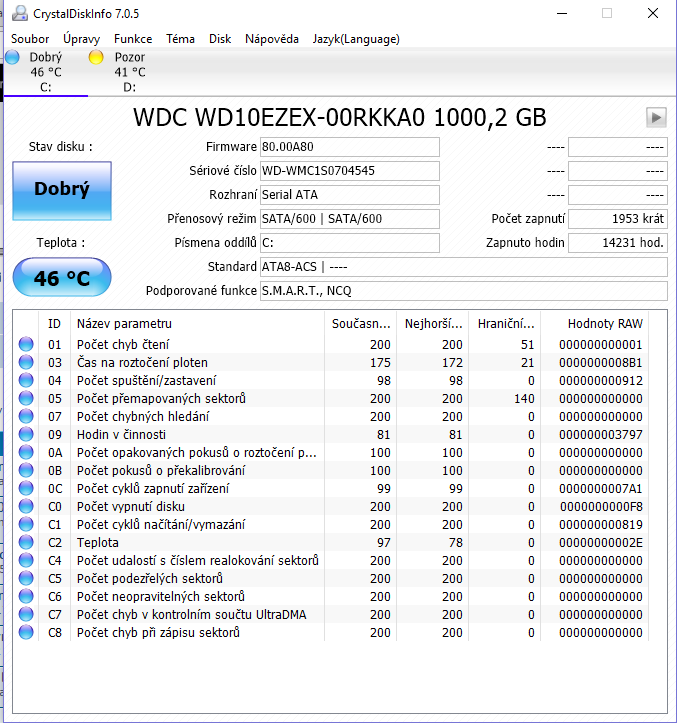Switch to the D: disk tab
The width and height of the screenshot is (677, 723).
pyautogui.click(x=130, y=72)
